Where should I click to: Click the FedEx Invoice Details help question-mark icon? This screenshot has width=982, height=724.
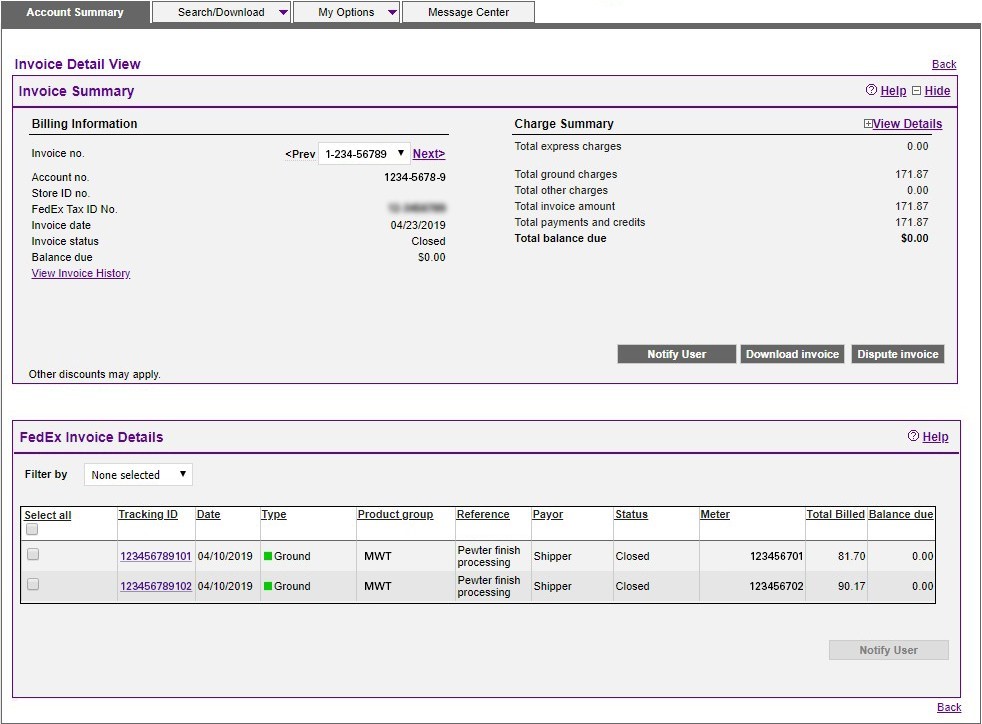click(x=914, y=436)
